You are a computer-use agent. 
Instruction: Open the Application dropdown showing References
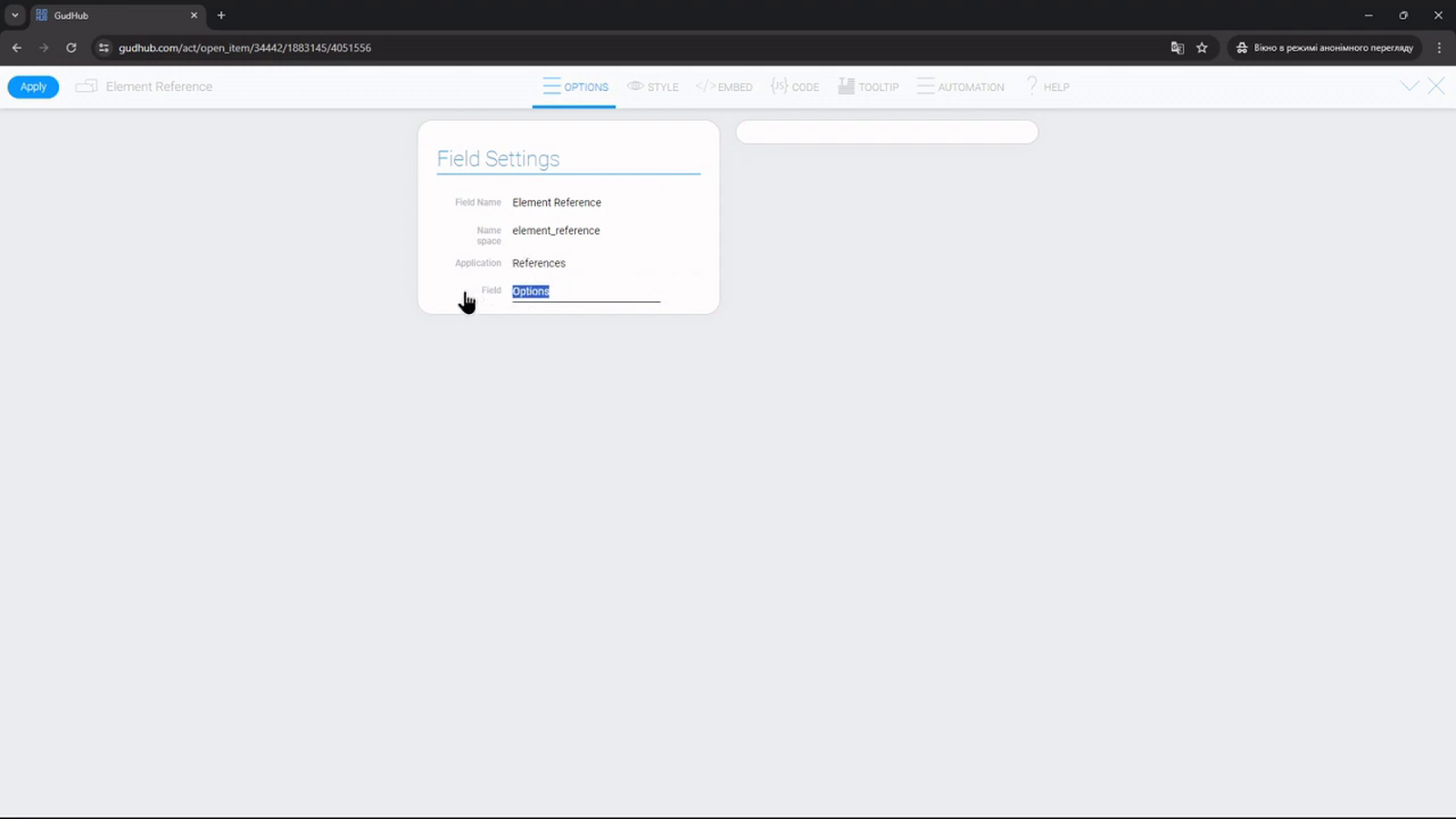(x=586, y=263)
